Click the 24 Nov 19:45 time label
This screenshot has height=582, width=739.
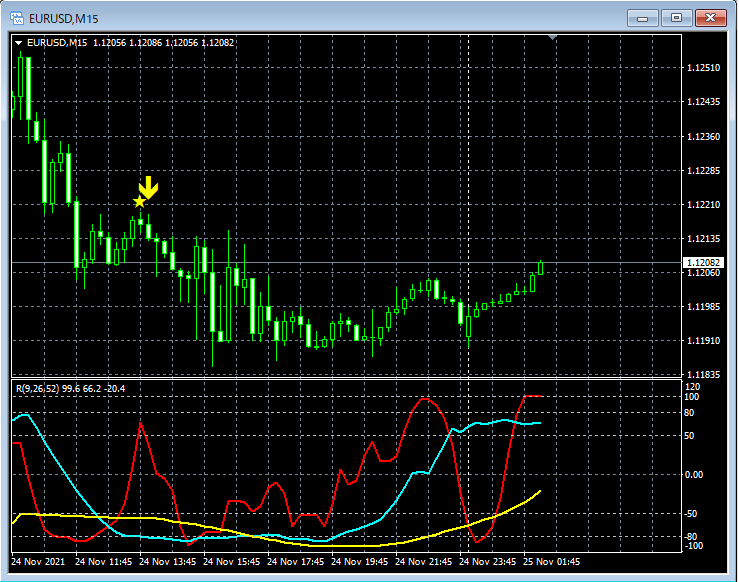(360, 562)
